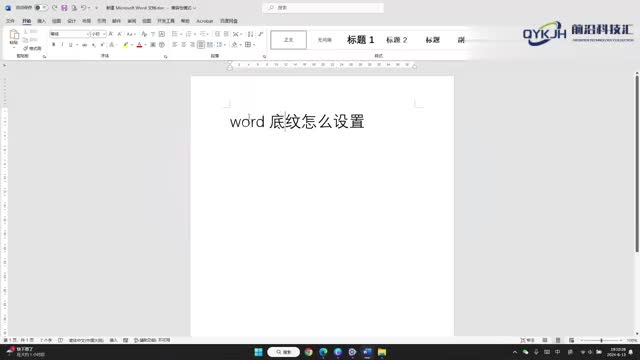Click the enclosed character icon

pos(162,44)
